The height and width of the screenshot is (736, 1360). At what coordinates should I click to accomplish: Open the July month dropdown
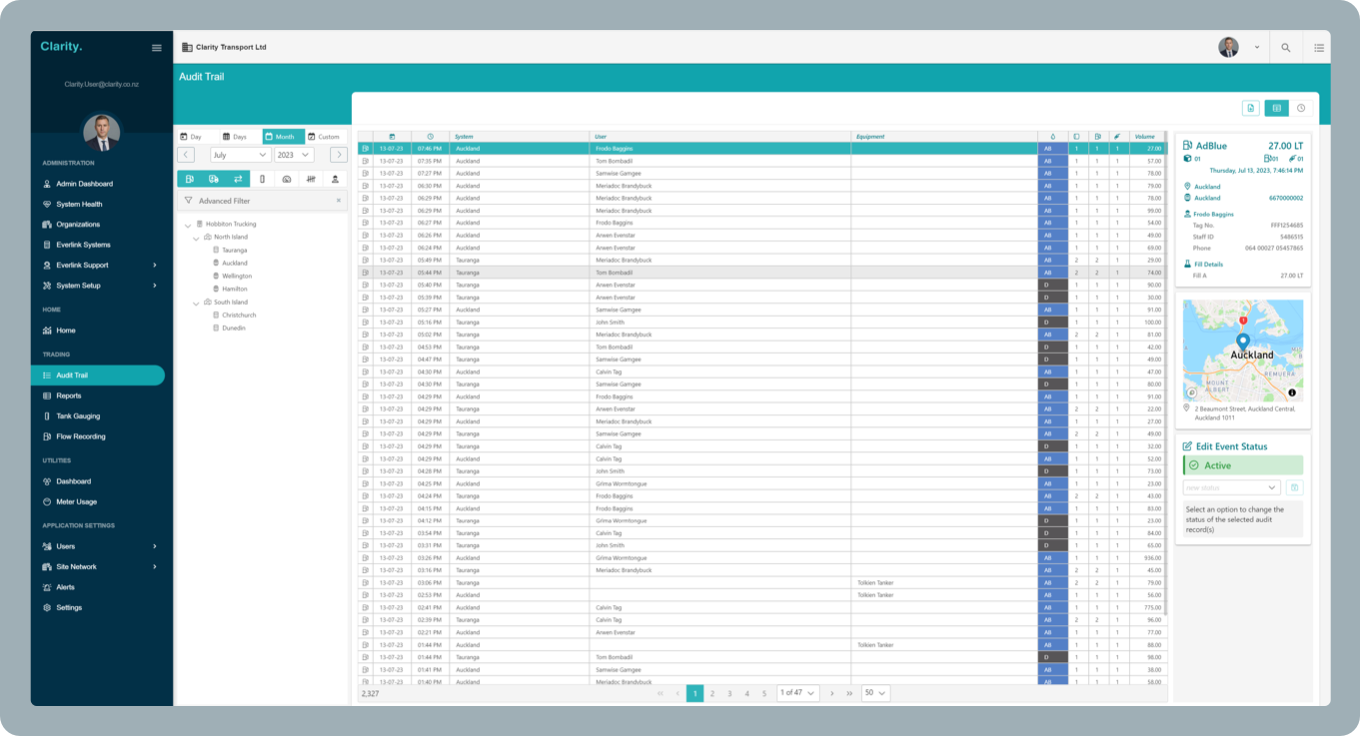[240, 155]
